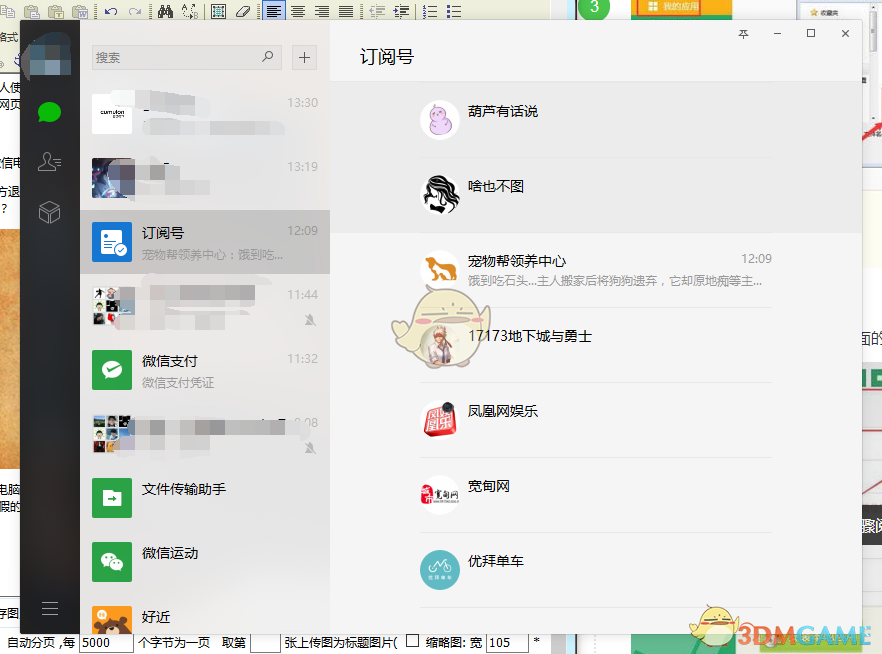Select the numbered list toolbar icon
This screenshot has height=654, width=882.
tap(428, 11)
